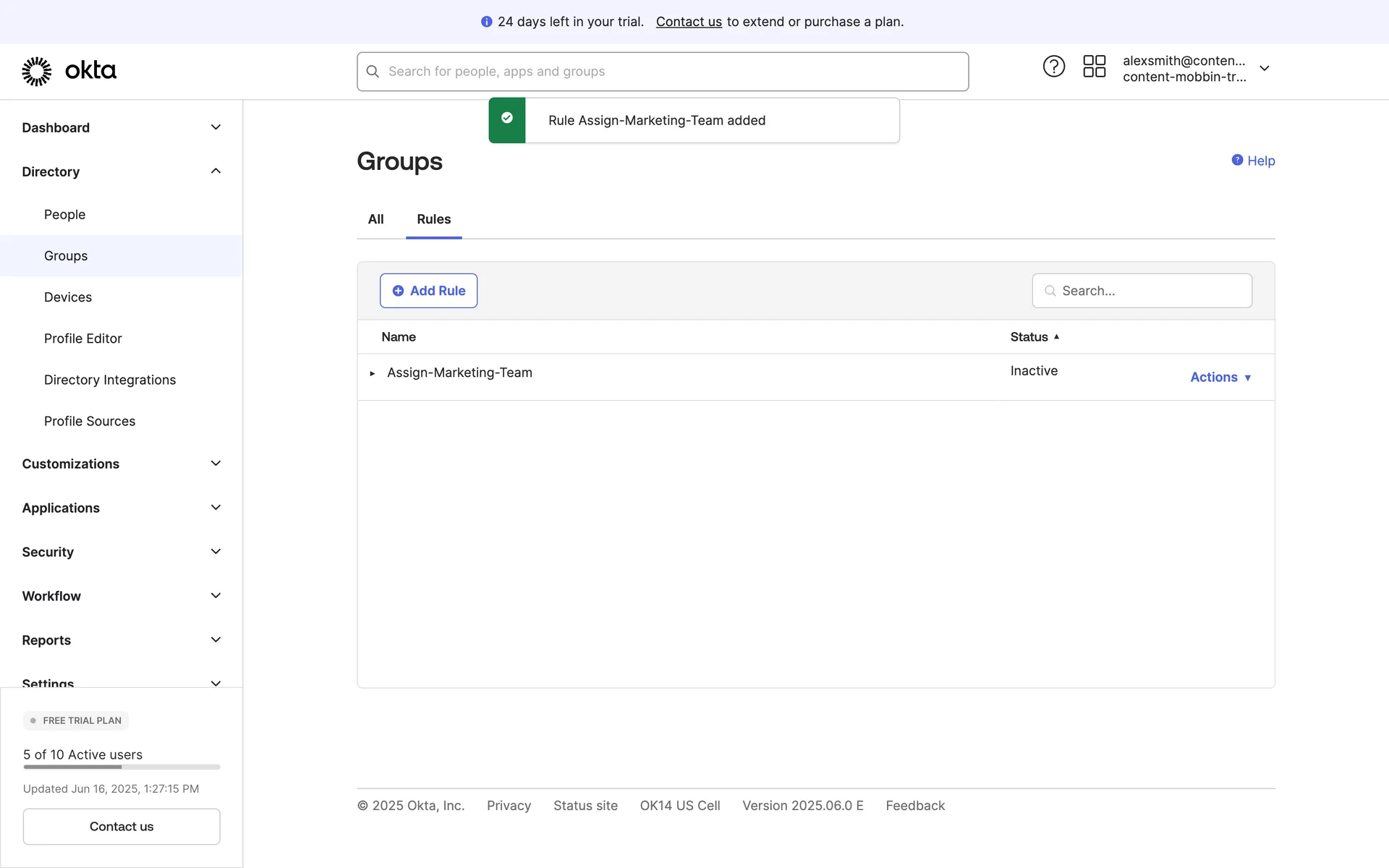Open People in the Directory menu
Screen dimensions: 1389x868
point(64,215)
